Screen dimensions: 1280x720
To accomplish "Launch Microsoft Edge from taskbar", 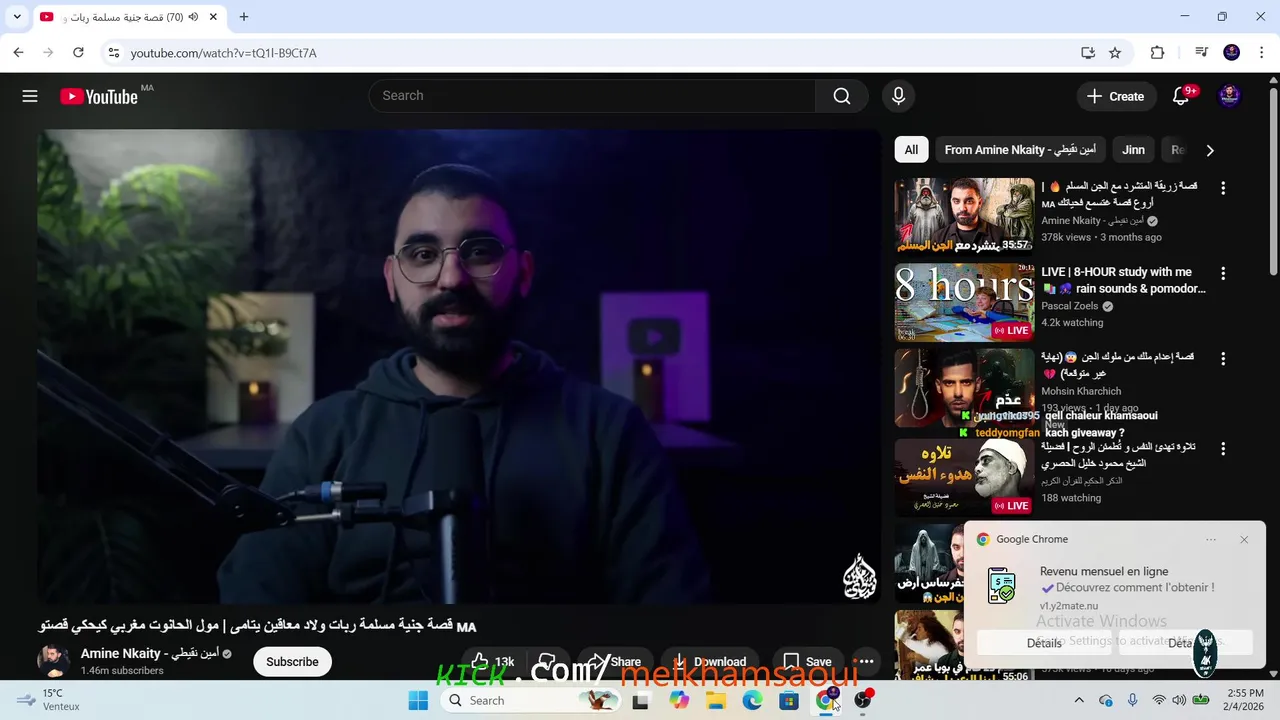I will [752, 700].
